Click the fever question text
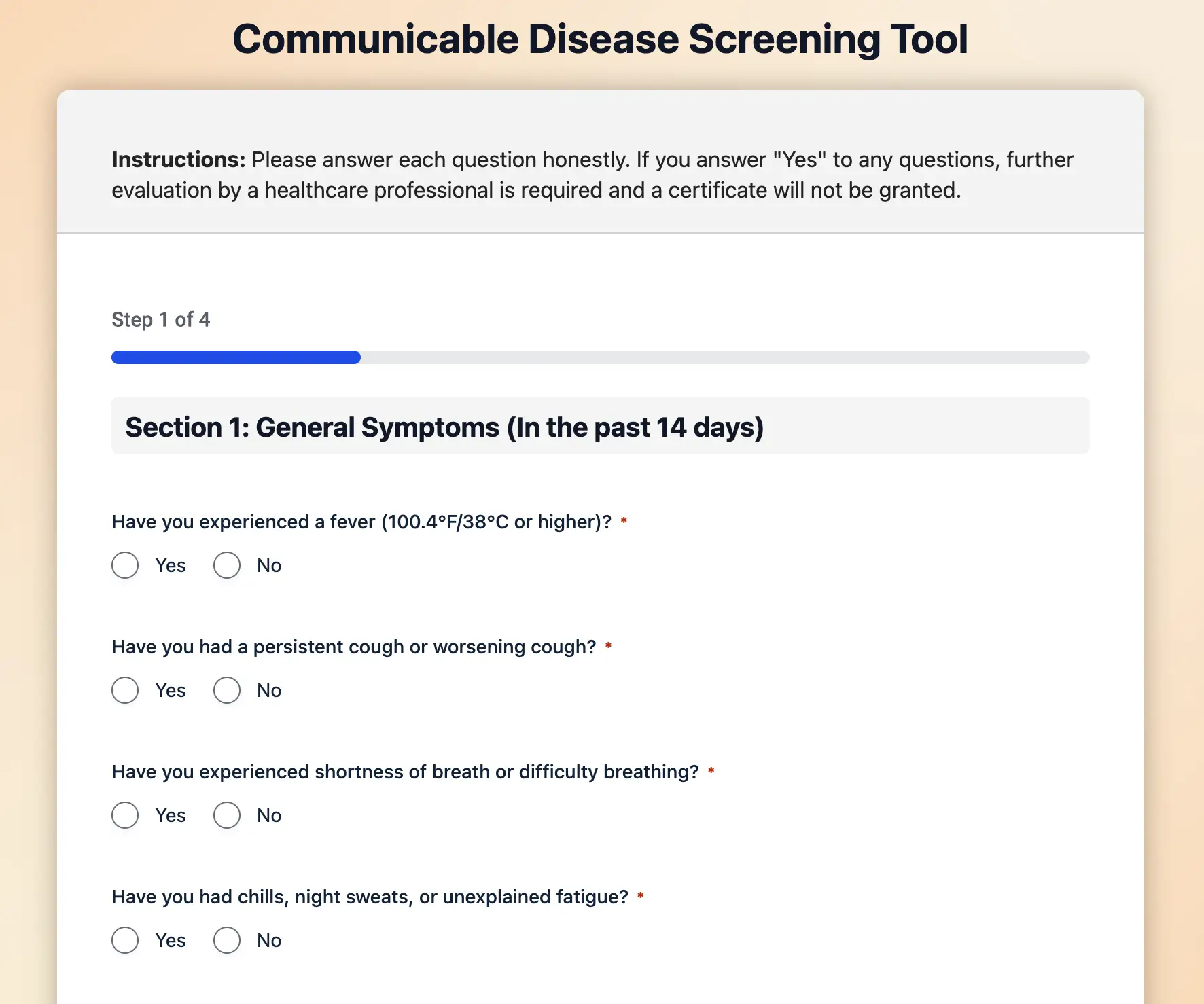Image resolution: width=1204 pixels, height=1004 pixels. pyautogui.click(x=361, y=522)
